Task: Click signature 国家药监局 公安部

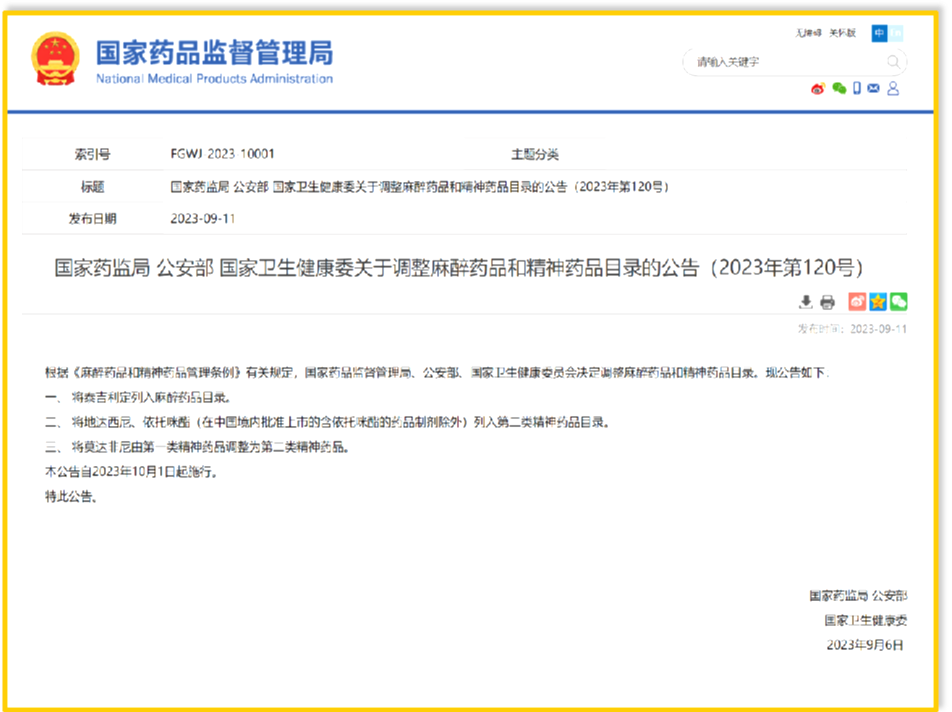Action: coord(858,595)
